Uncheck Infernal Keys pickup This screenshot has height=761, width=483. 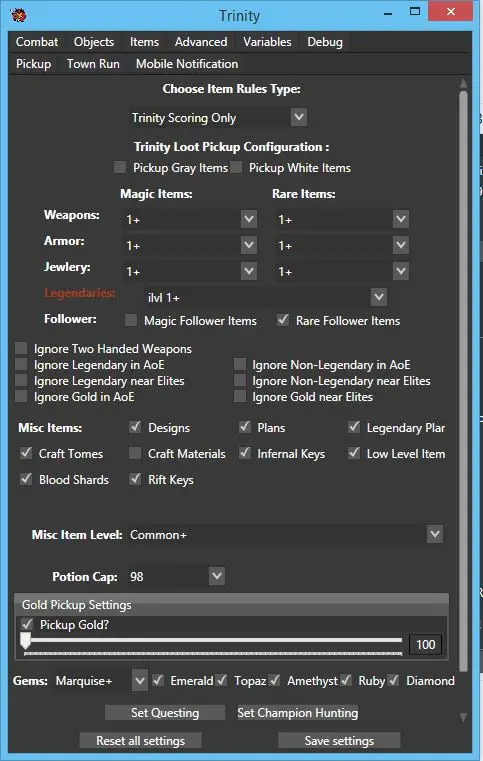tap(245, 453)
